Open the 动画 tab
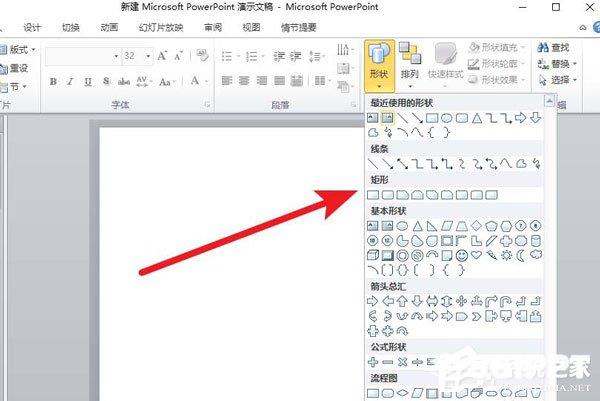 109,28
